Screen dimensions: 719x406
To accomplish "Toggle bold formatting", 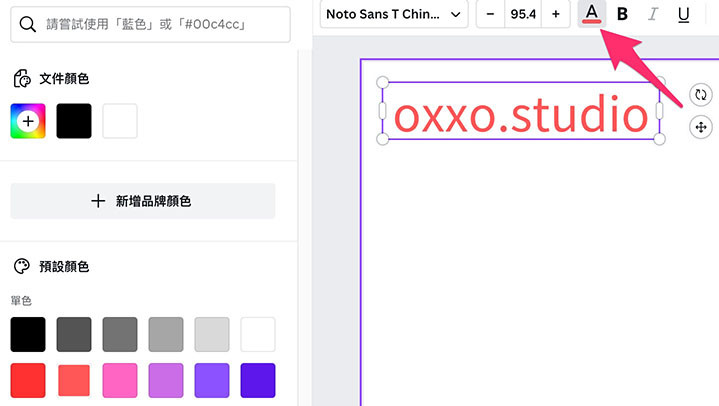I will (x=622, y=14).
